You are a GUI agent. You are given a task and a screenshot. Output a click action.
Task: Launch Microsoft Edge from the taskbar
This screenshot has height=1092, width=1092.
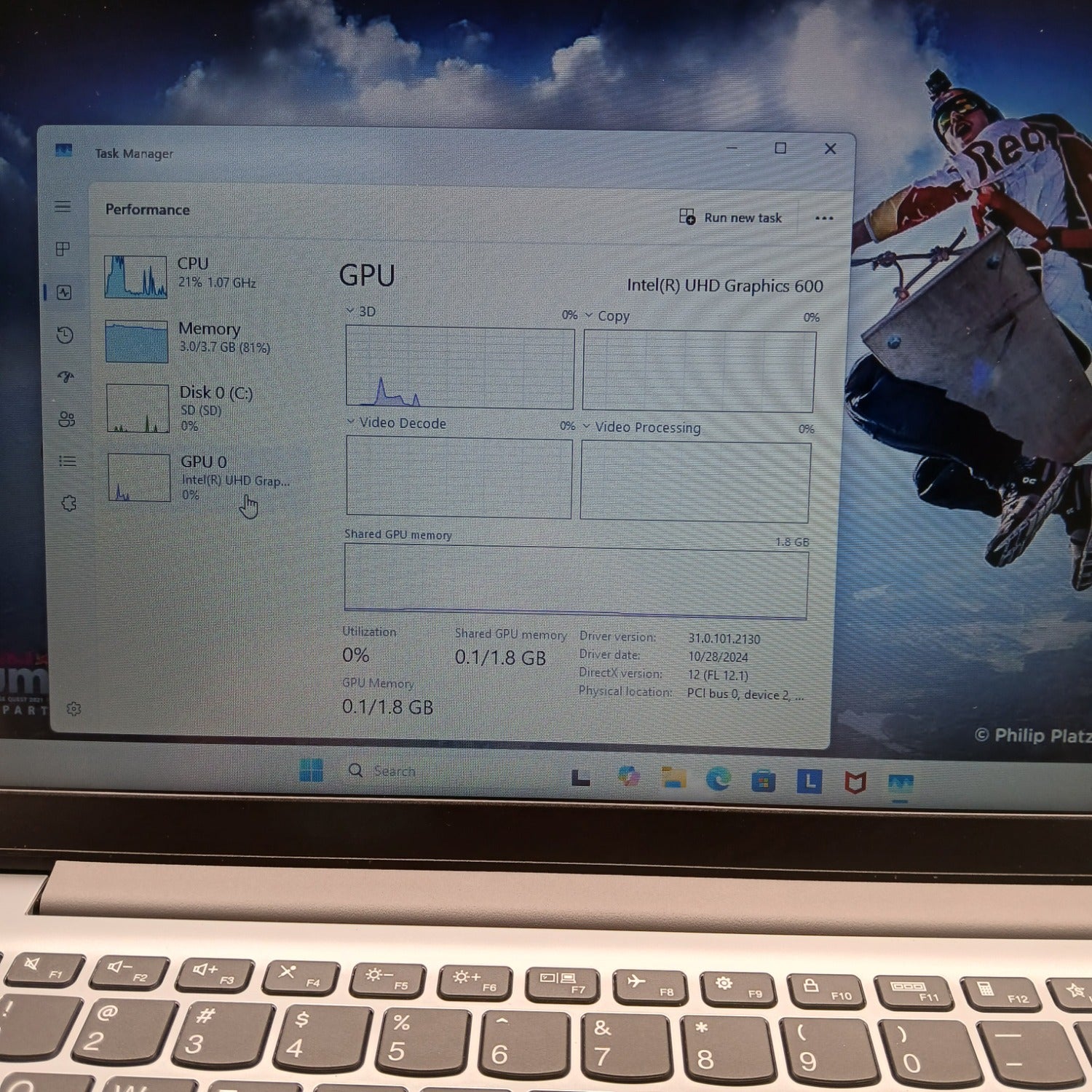[719, 780]
